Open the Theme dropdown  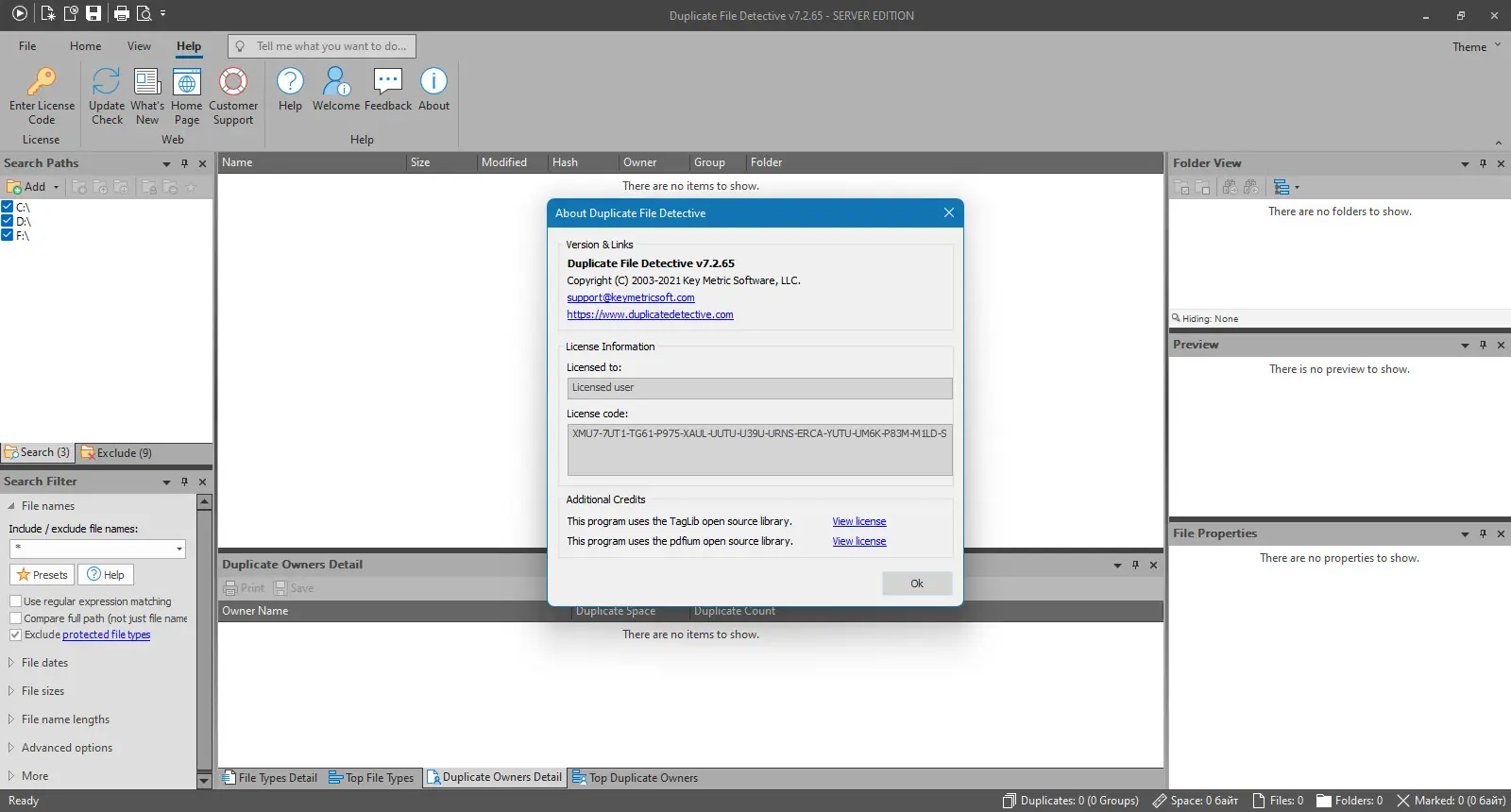pyautogui.click(x=1476, y=46)
